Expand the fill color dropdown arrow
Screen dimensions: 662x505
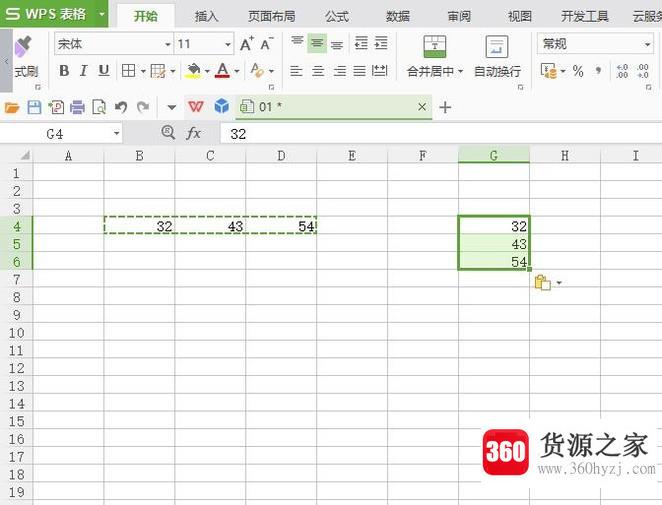207,71
